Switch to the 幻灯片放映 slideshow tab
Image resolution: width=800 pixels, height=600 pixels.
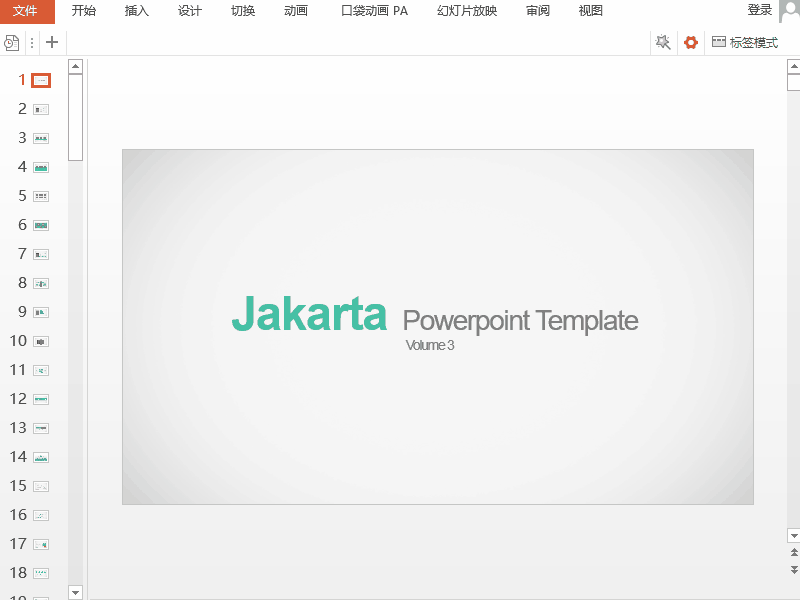click(x=467, y=11)
